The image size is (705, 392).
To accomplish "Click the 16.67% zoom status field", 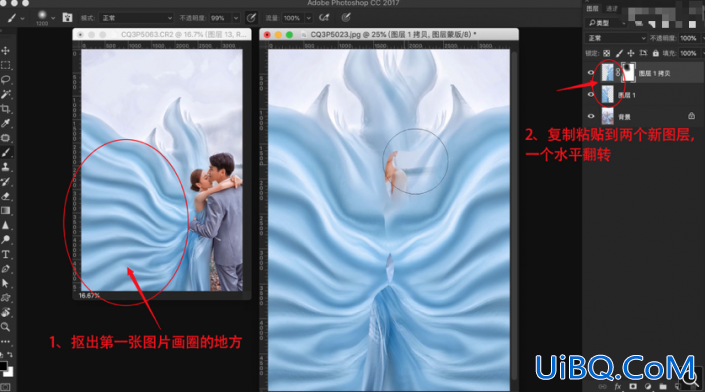I will pos(89,295).
